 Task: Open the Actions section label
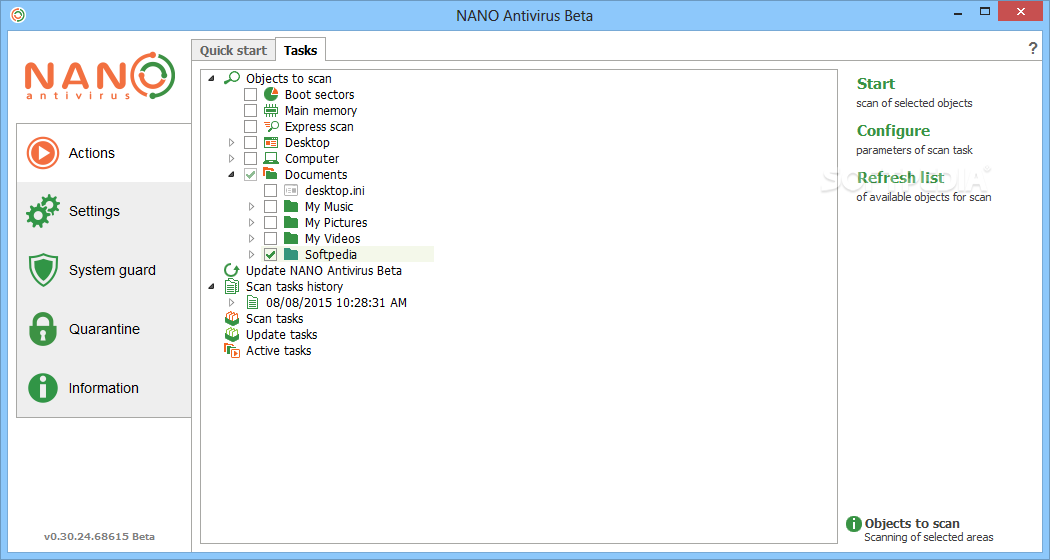pyautogui.click(x=92, y=153)
